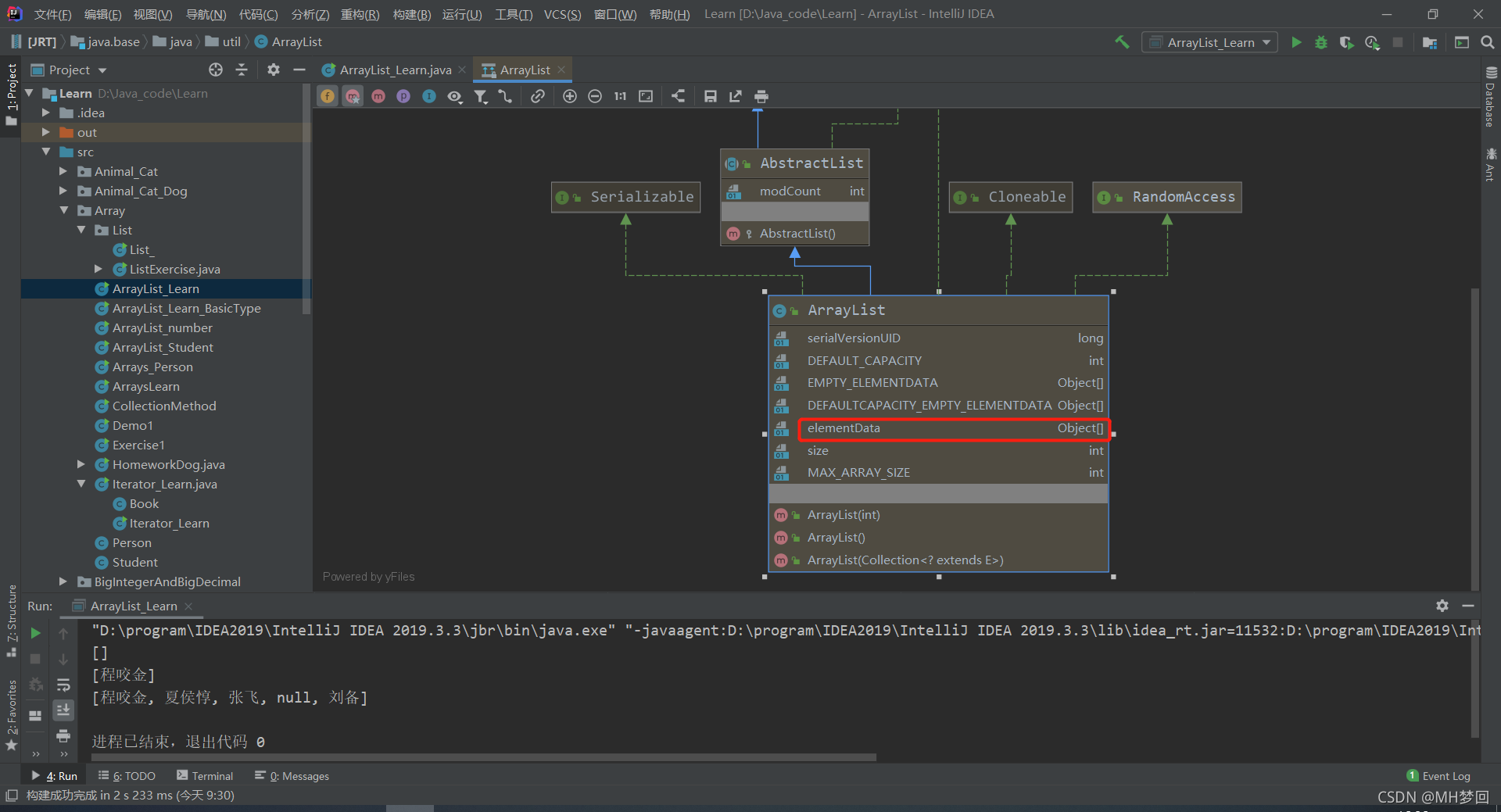The image size is (1501, 812).
Task: Open the 0: Messages tool window
Action: (x=292, y=776)
